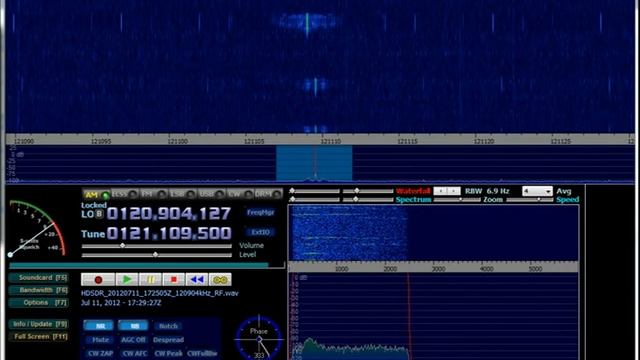The image size is (640, 360).
Task: Open Info / Update [F9]
Action: tap(39, 324)
